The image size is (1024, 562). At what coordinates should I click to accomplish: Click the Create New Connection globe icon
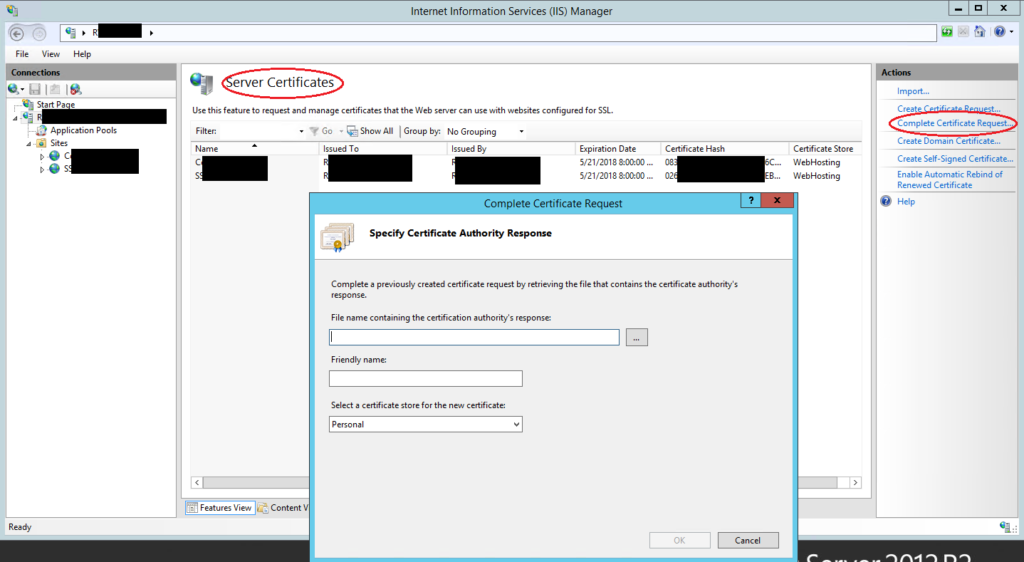[x=14, y=89]
